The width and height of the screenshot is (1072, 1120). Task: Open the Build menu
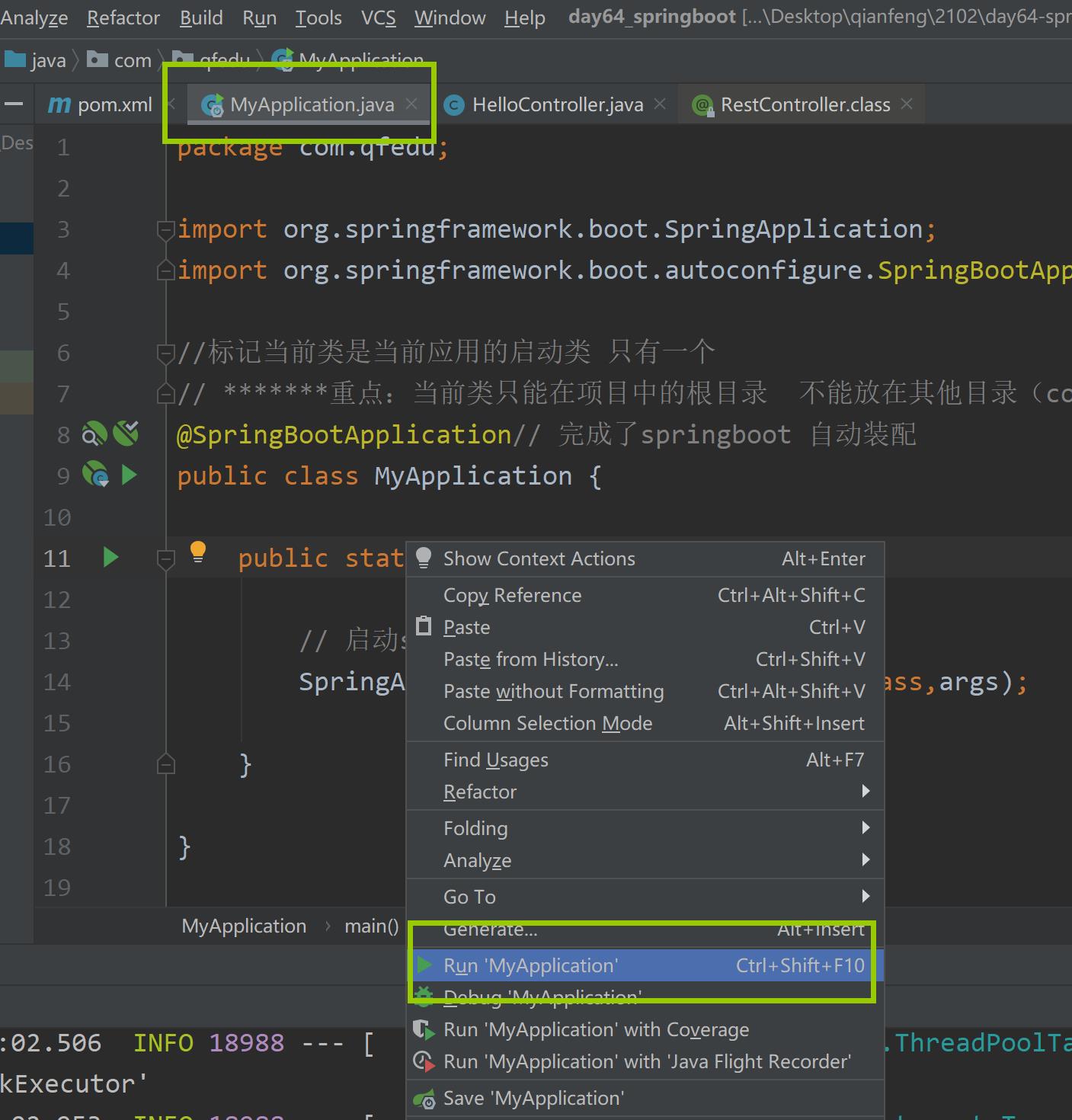coord(201,18)
